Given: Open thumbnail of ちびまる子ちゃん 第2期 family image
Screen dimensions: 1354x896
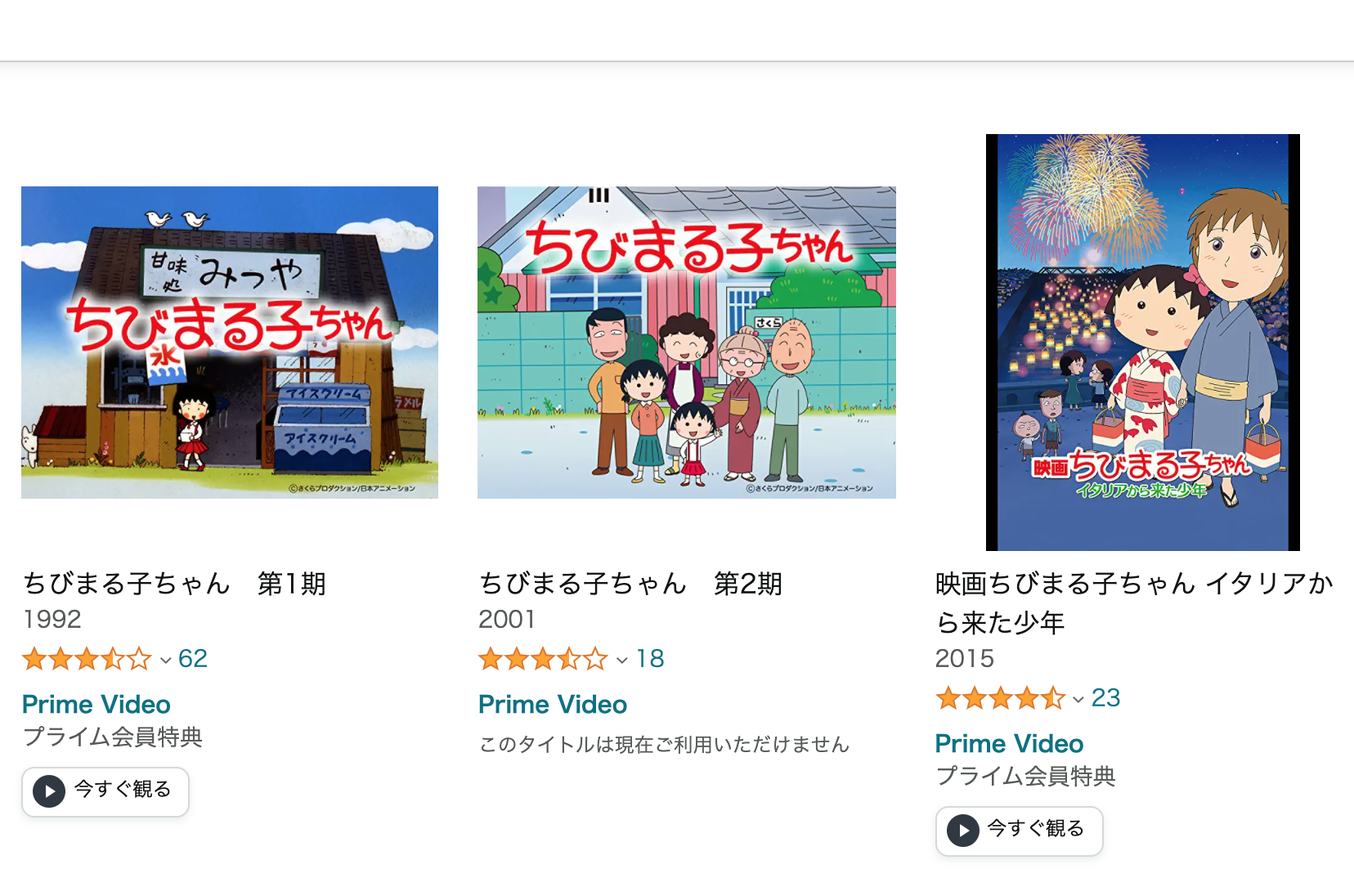Looking at the screenshot, I should (x=687, y=343).
